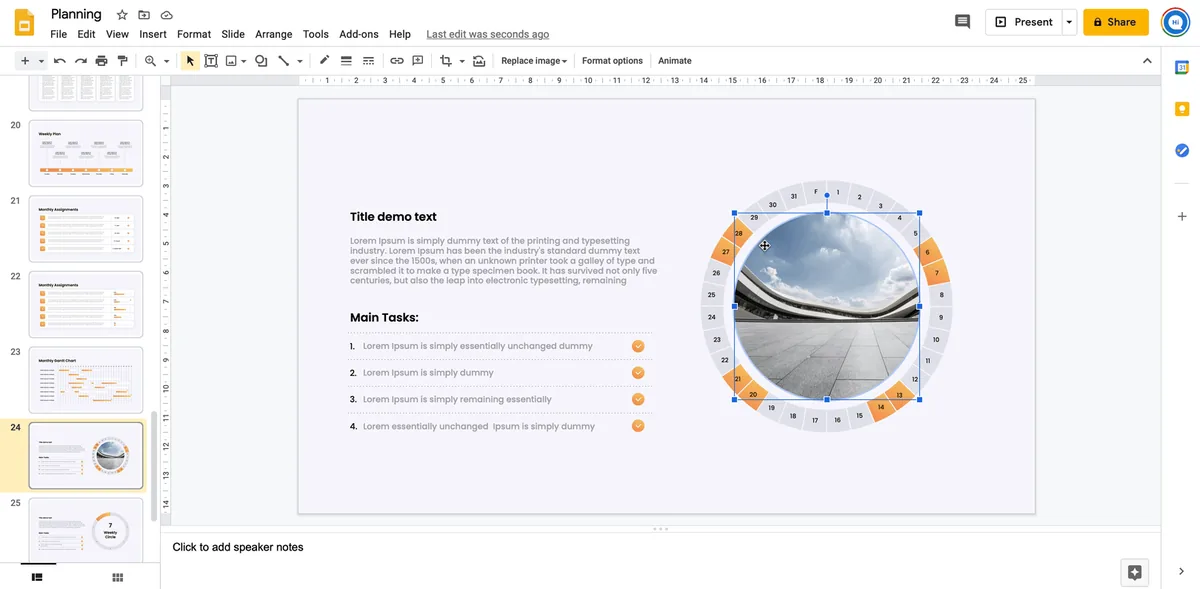1200x589 pixels.
Task: Click the Shape tool icon
Action: tap(261, 61)
